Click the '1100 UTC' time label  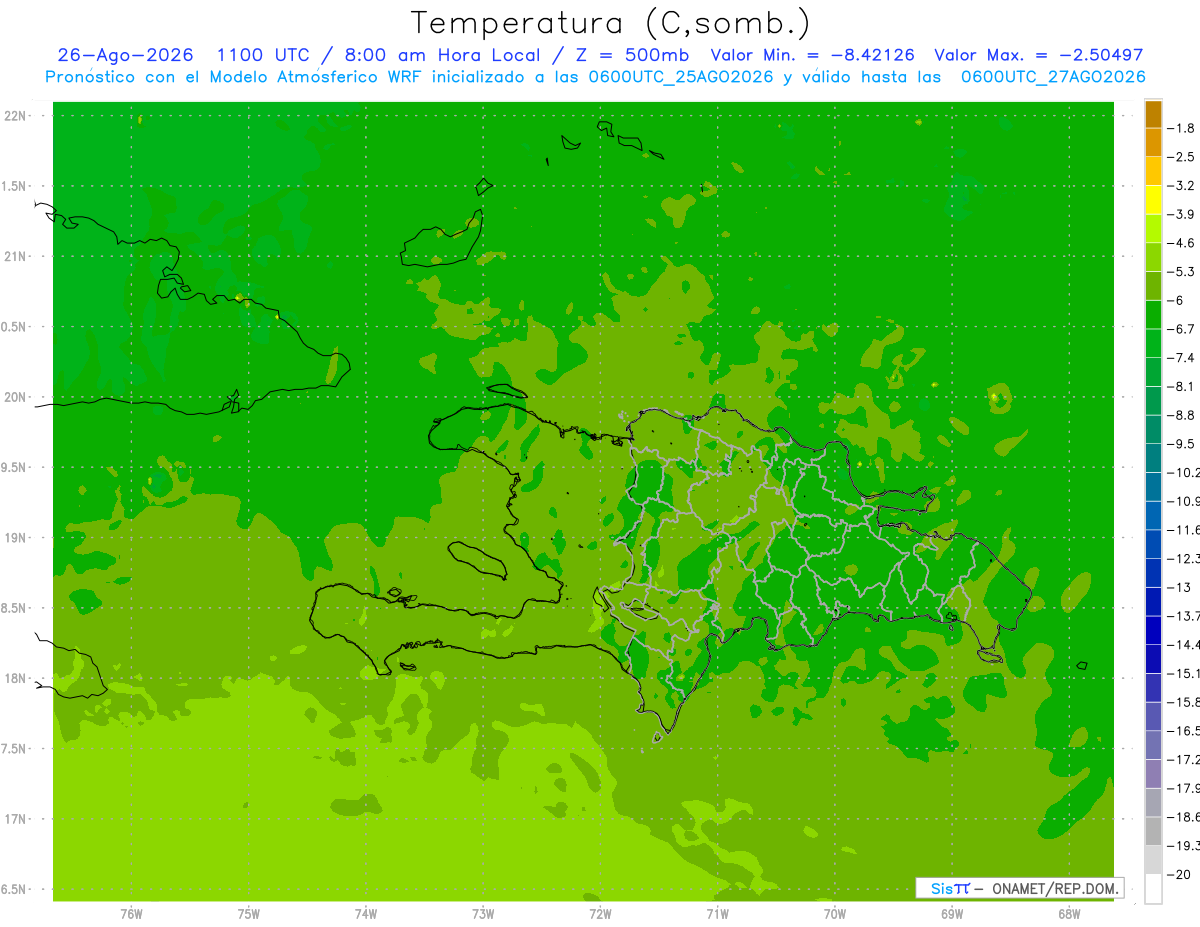265,55
